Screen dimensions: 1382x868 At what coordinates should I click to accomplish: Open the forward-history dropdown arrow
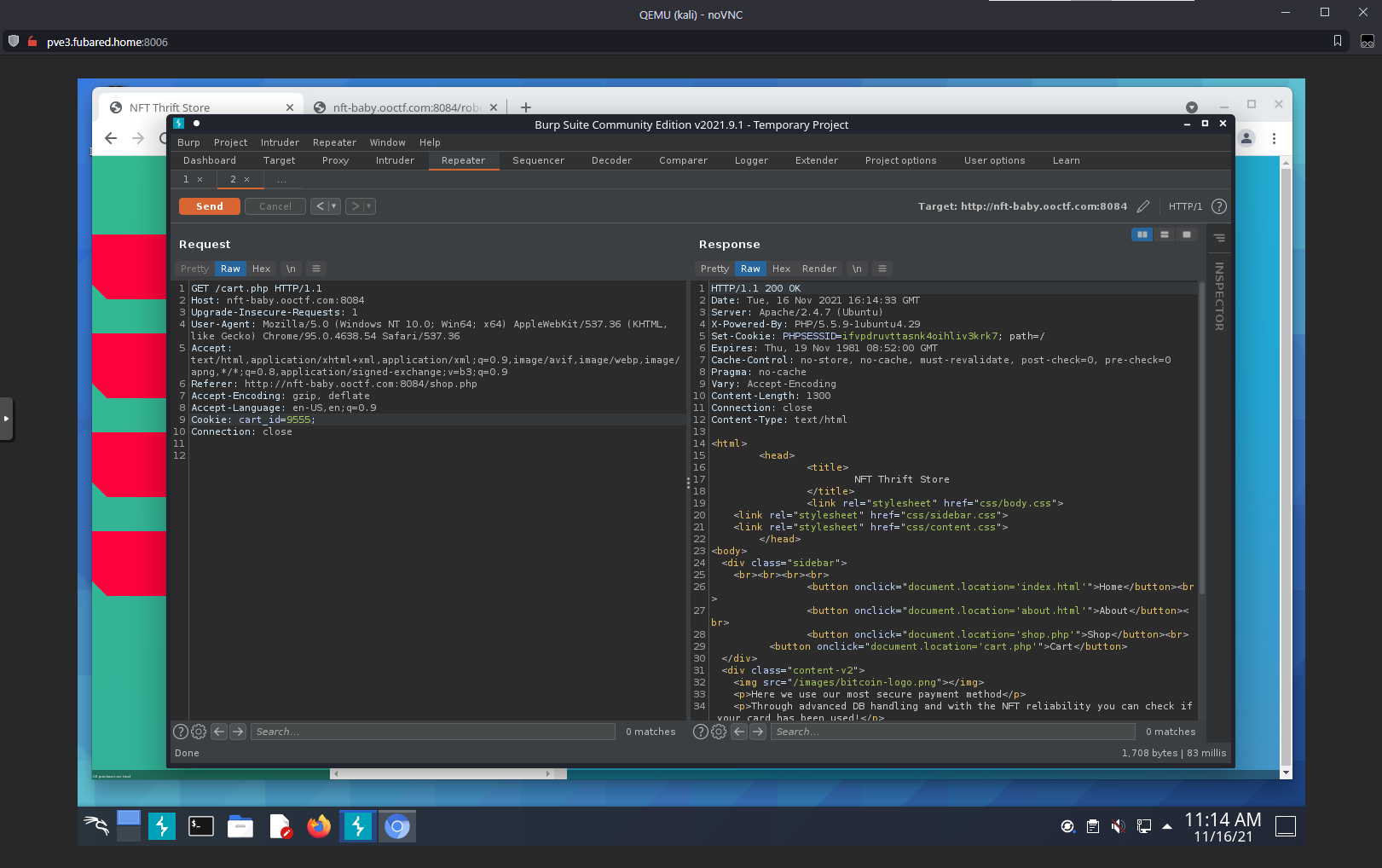[x=369, y=206]
